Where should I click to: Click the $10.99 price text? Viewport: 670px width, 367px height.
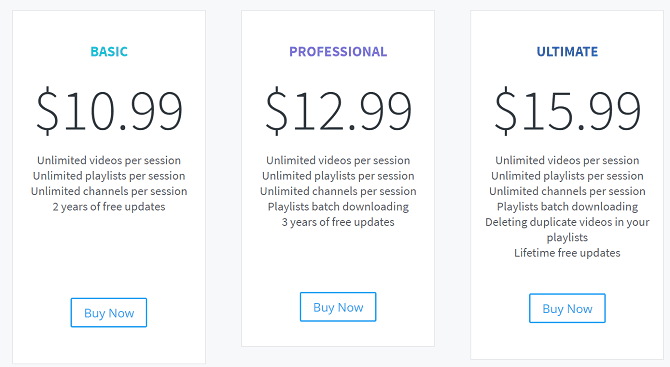click(109, 111)
